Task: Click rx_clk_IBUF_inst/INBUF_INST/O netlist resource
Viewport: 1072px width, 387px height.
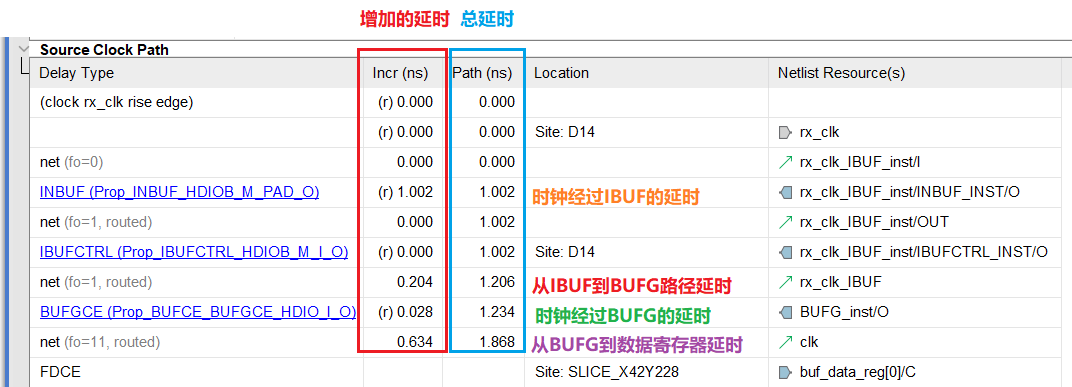Action: (909, 192)
